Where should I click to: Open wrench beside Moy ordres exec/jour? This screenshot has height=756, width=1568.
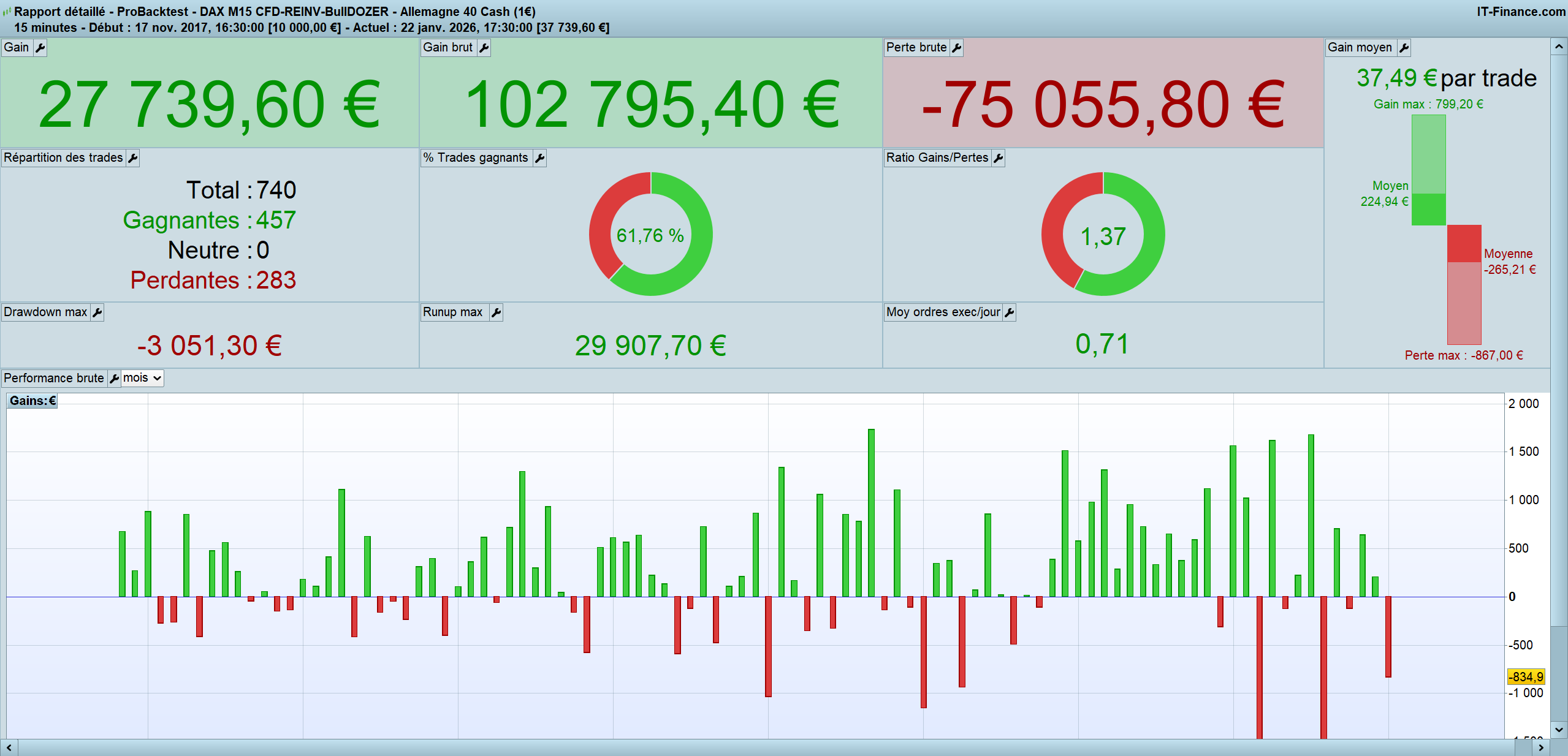pyautogui.click(x=1009, y=312)
